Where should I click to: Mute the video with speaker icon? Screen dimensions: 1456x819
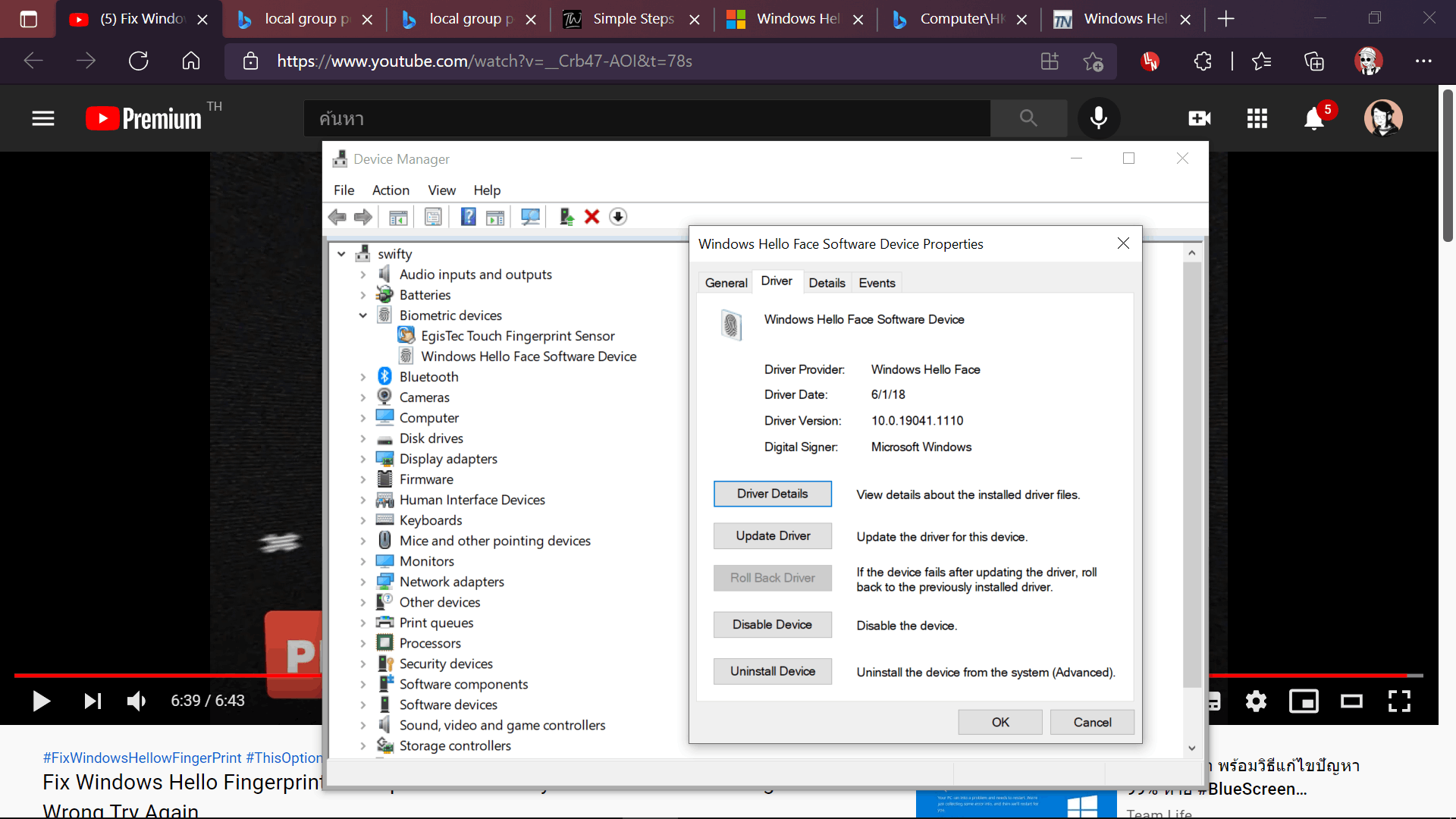(x=136, y=701)
